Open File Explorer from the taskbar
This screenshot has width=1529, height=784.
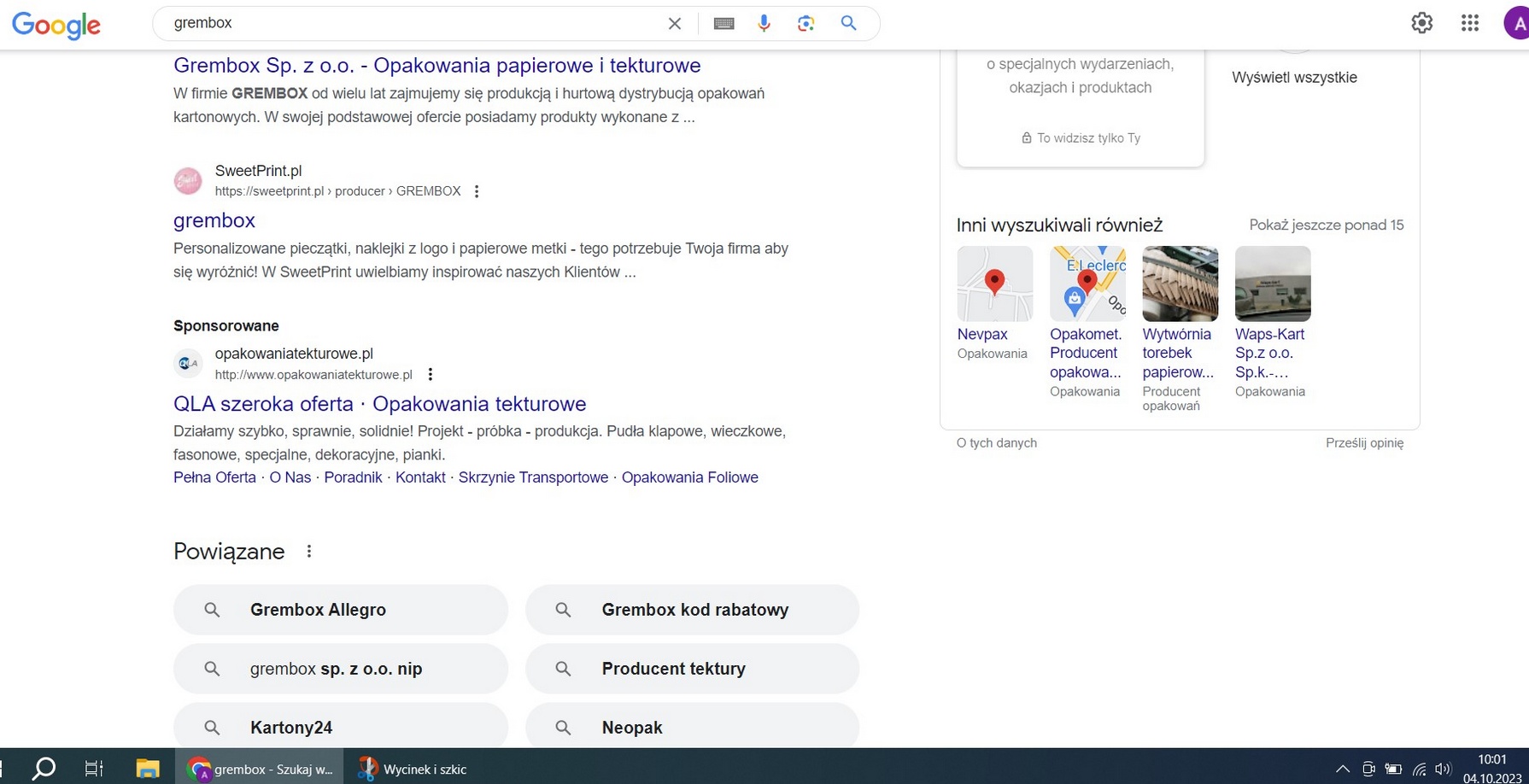147,769
